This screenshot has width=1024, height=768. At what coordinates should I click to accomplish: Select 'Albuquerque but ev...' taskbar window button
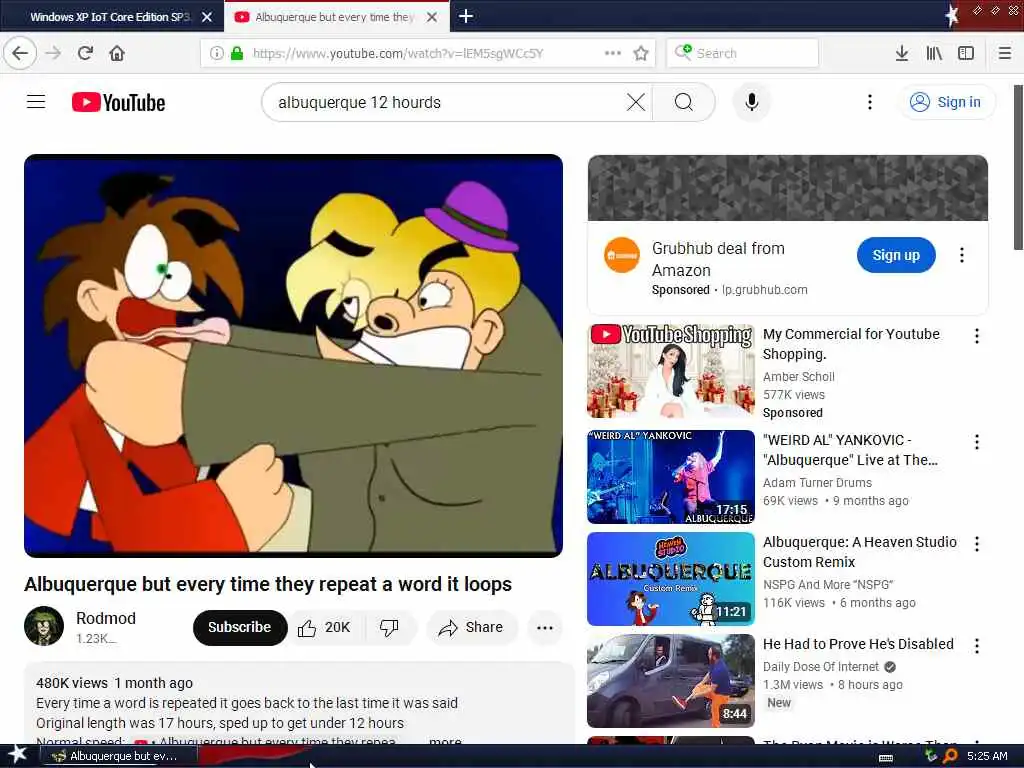point(118,756)
